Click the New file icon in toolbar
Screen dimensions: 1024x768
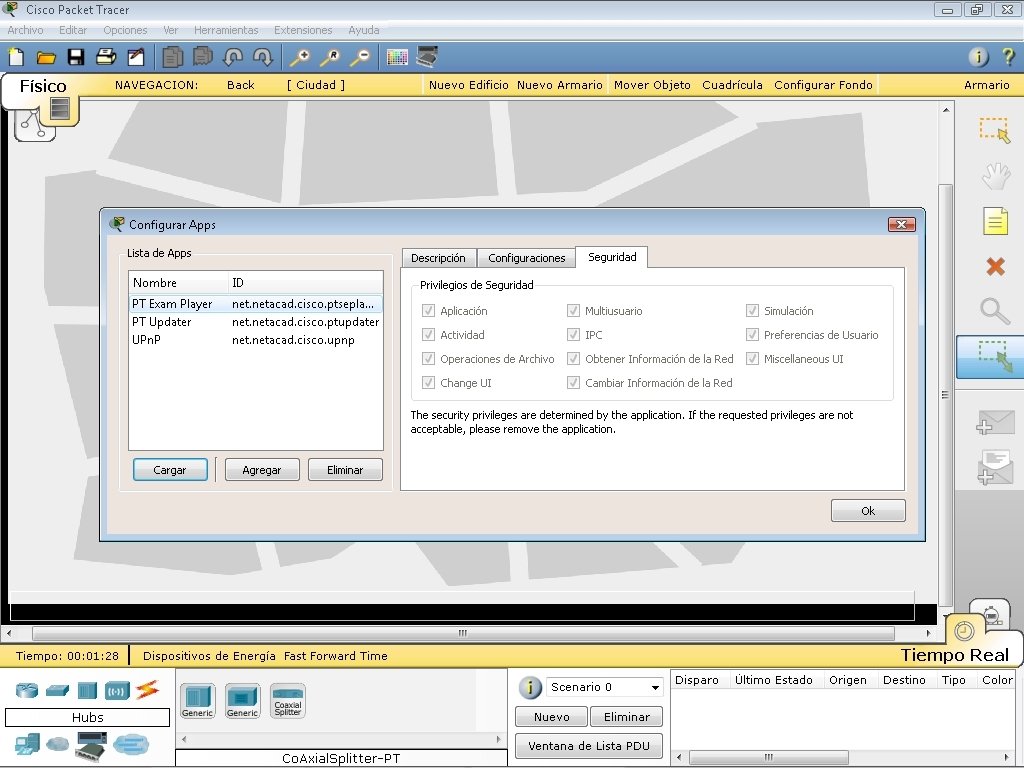[x=16, y=57]
